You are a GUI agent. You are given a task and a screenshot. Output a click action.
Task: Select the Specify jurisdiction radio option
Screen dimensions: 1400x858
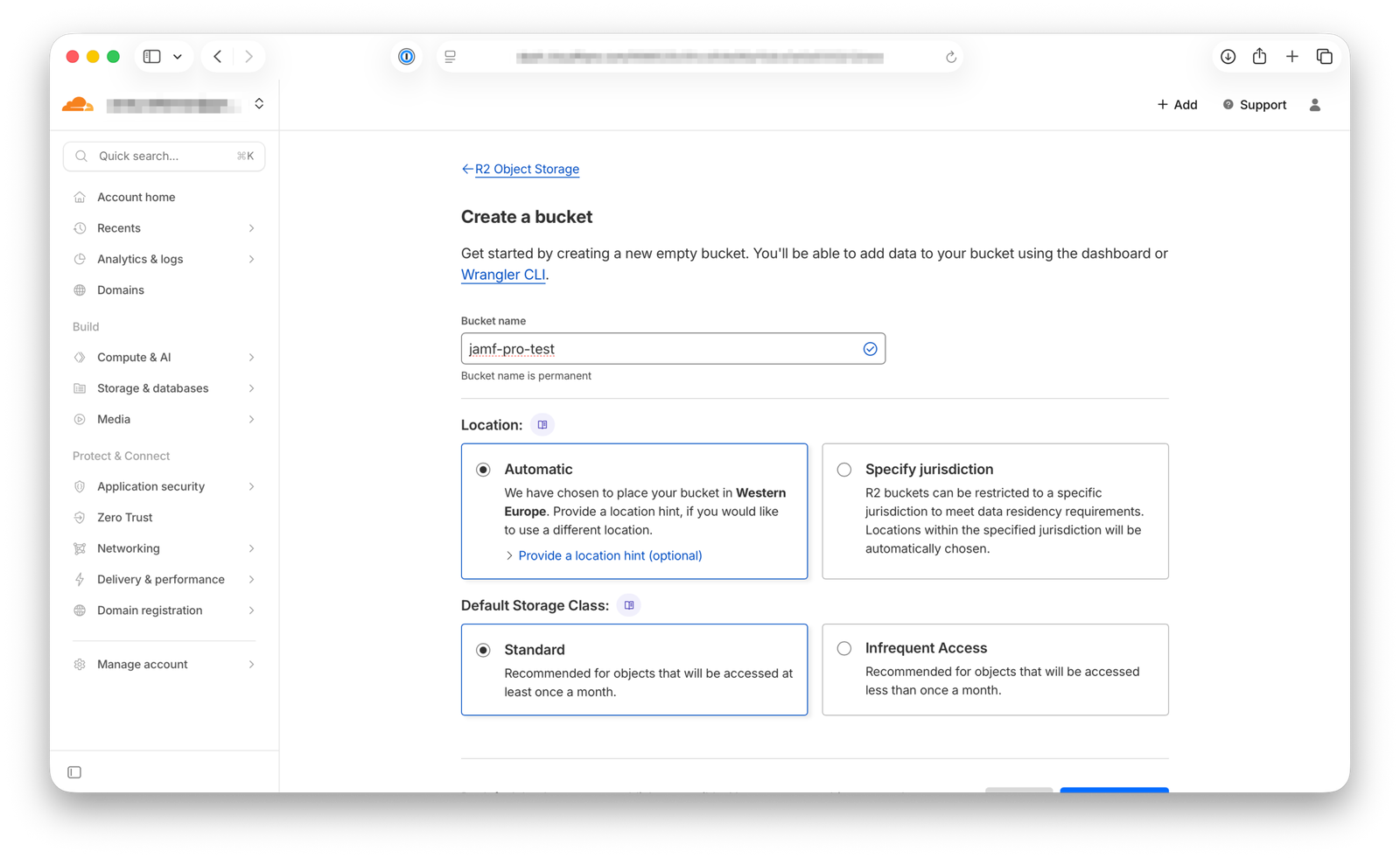(844, 470)
